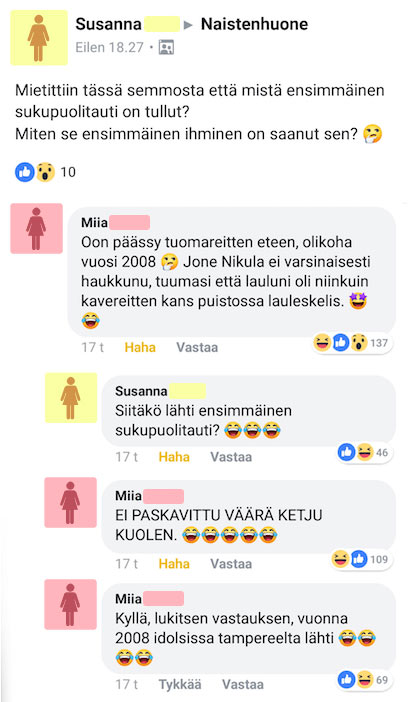Image resolution: width=410 pixels, height=702 pixels.
Task: View the 137 reactions on Miia's comment
Action: pos(351,343)
